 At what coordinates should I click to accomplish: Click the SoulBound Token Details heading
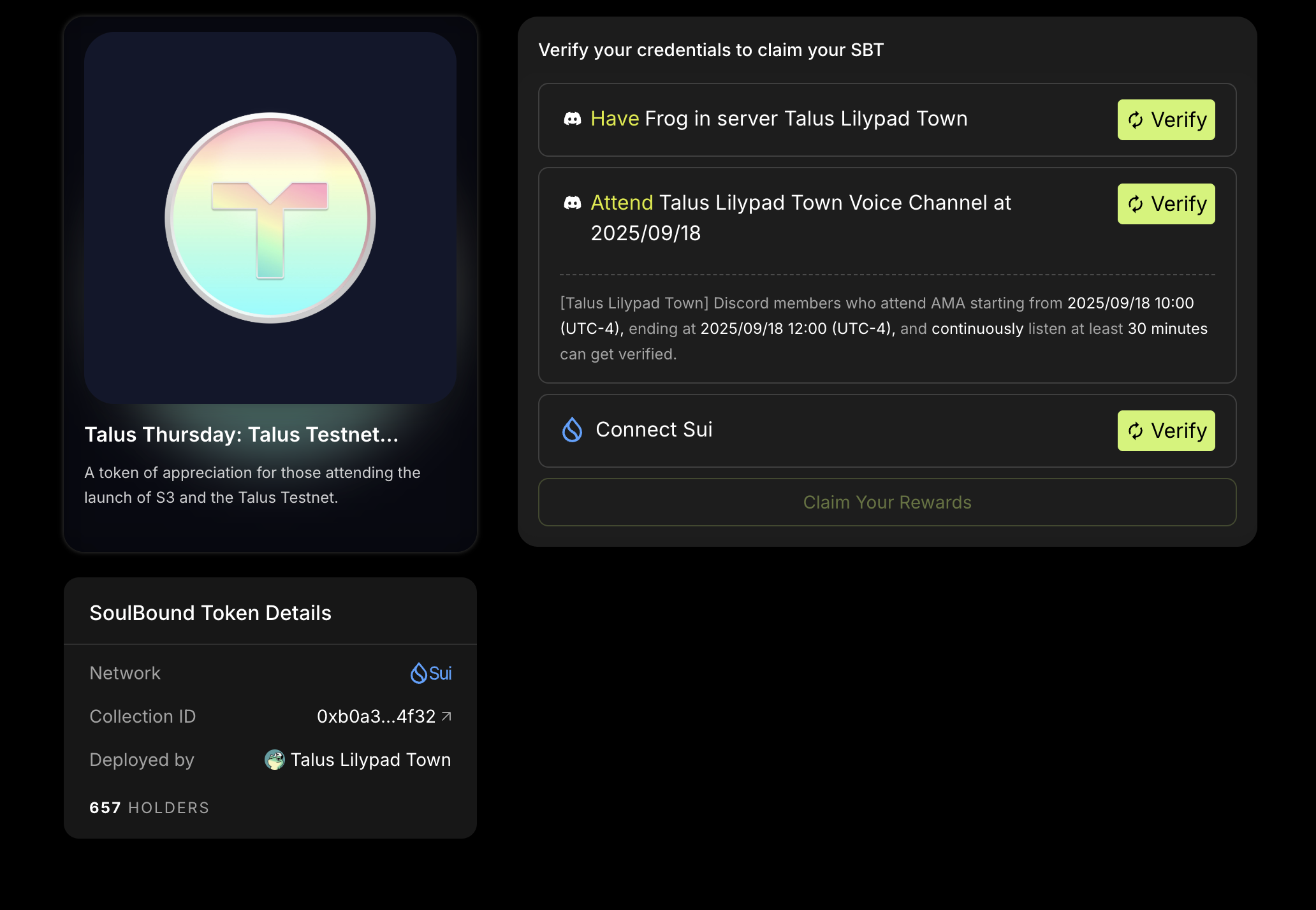coord(210,613)
